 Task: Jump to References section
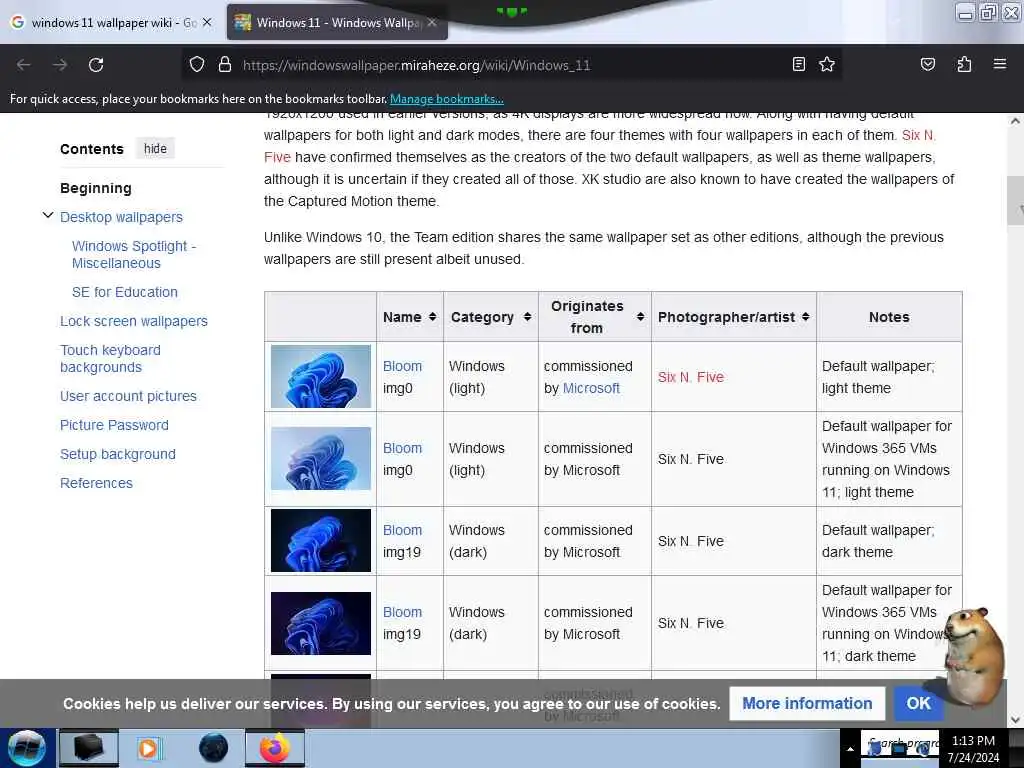(96, 483)
